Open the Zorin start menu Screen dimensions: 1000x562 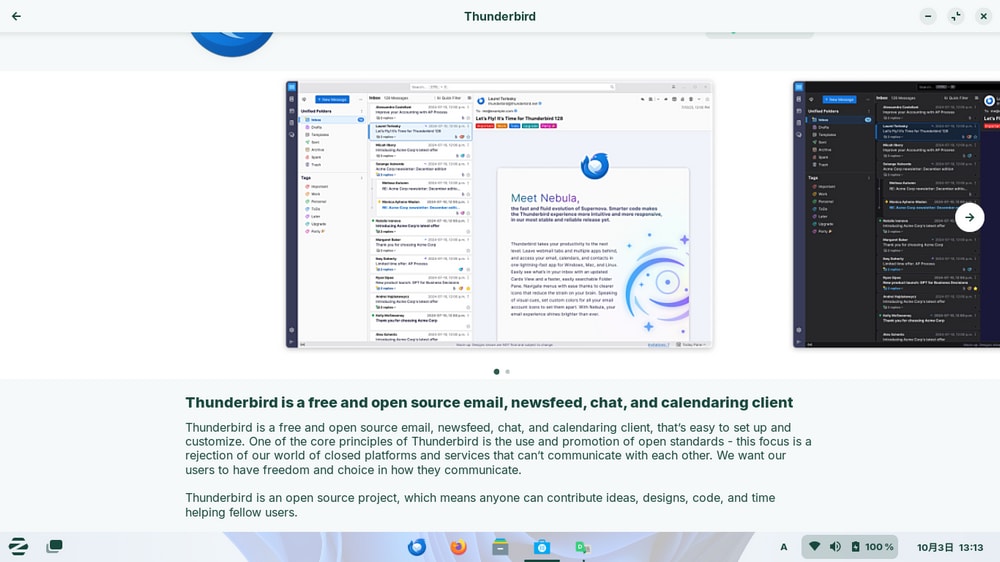pyautogui.click(x=18, y=546)
